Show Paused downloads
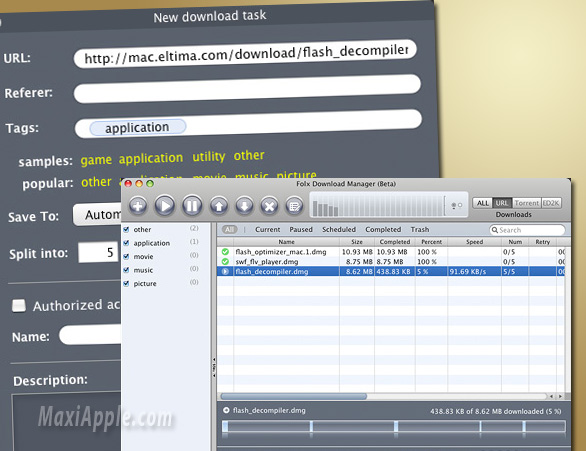 click(301, 229)
